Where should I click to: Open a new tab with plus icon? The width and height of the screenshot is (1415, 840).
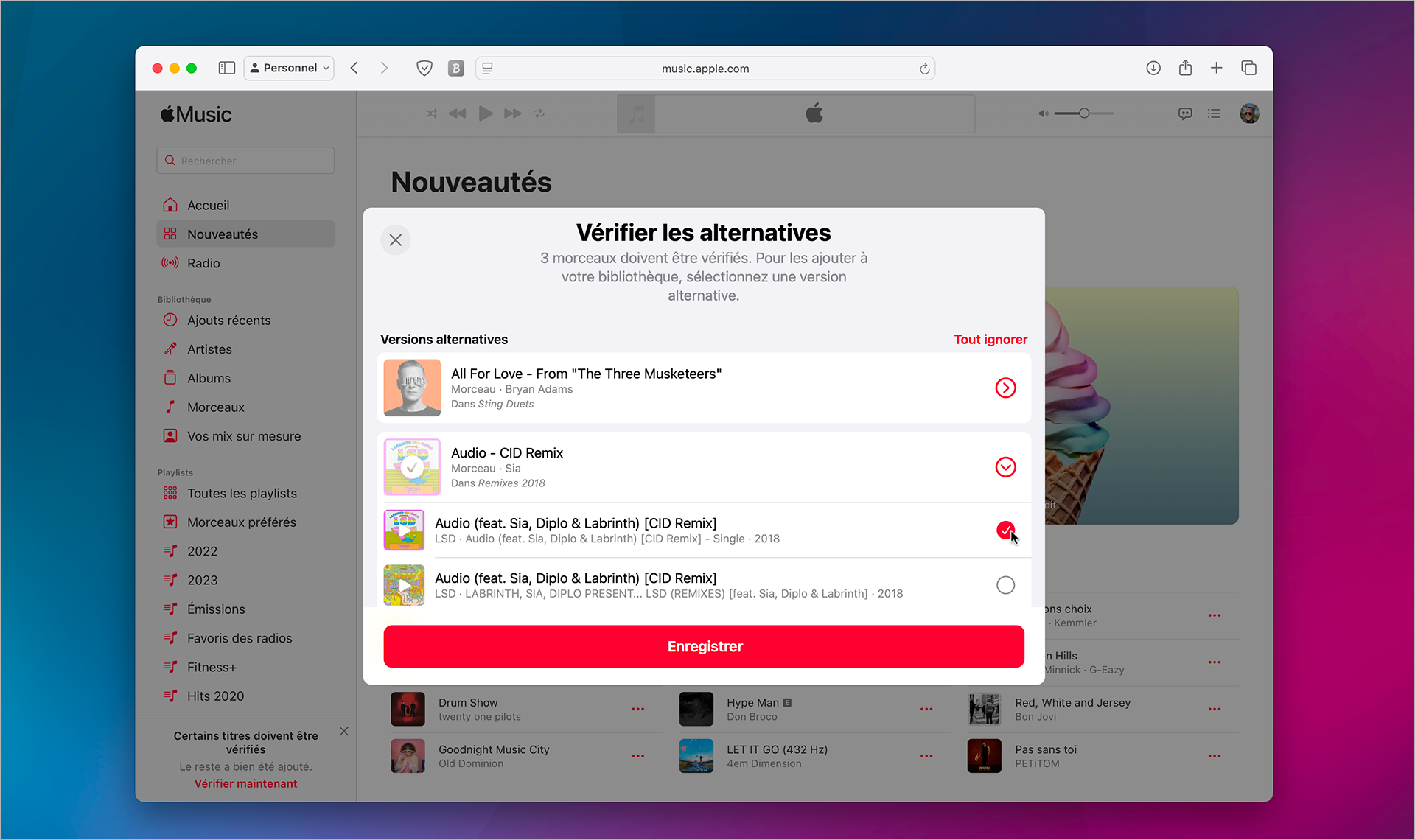[1217, 69]
